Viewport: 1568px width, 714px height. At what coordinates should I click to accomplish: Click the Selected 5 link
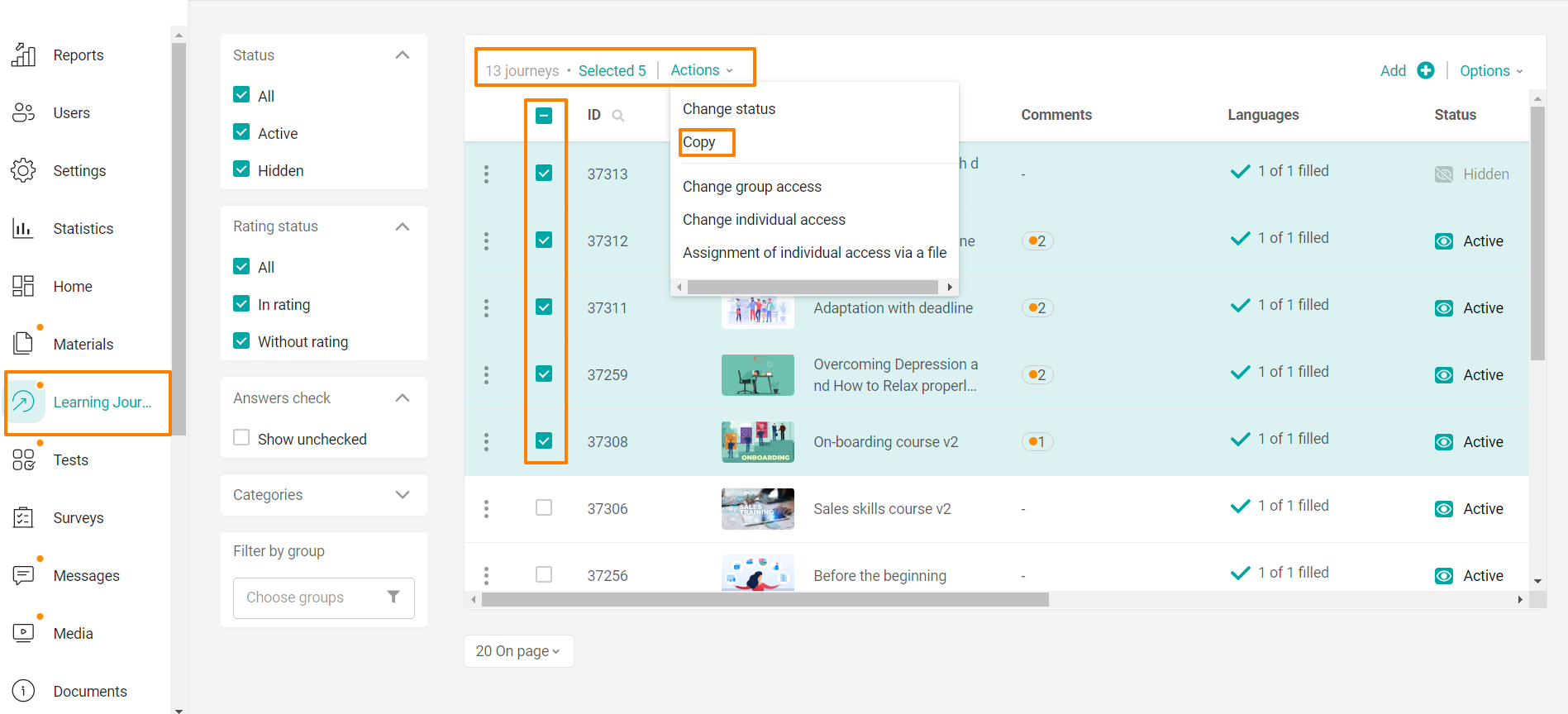click(x=612, y=71)
